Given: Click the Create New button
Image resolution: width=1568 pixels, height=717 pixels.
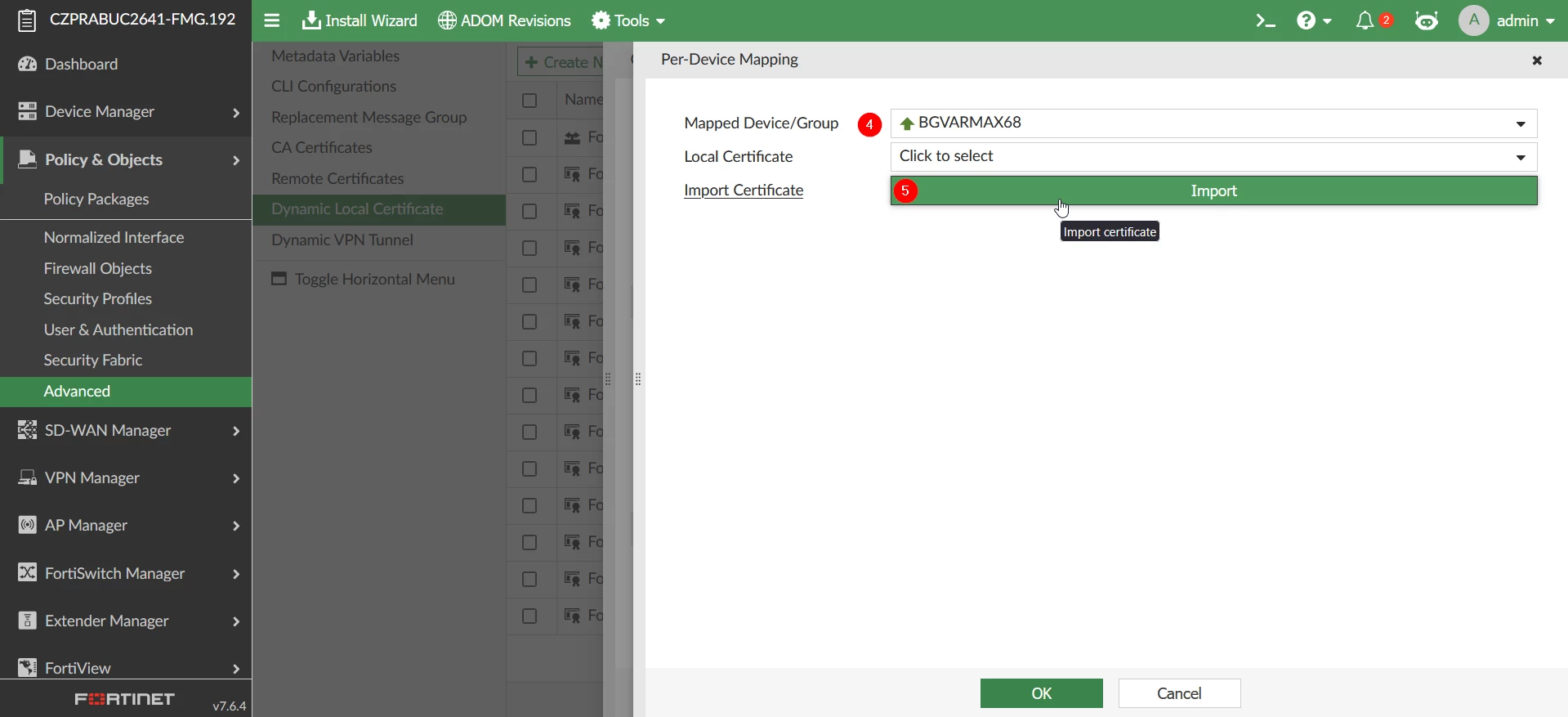Looking at the screenshot, I should pos(561,62).
